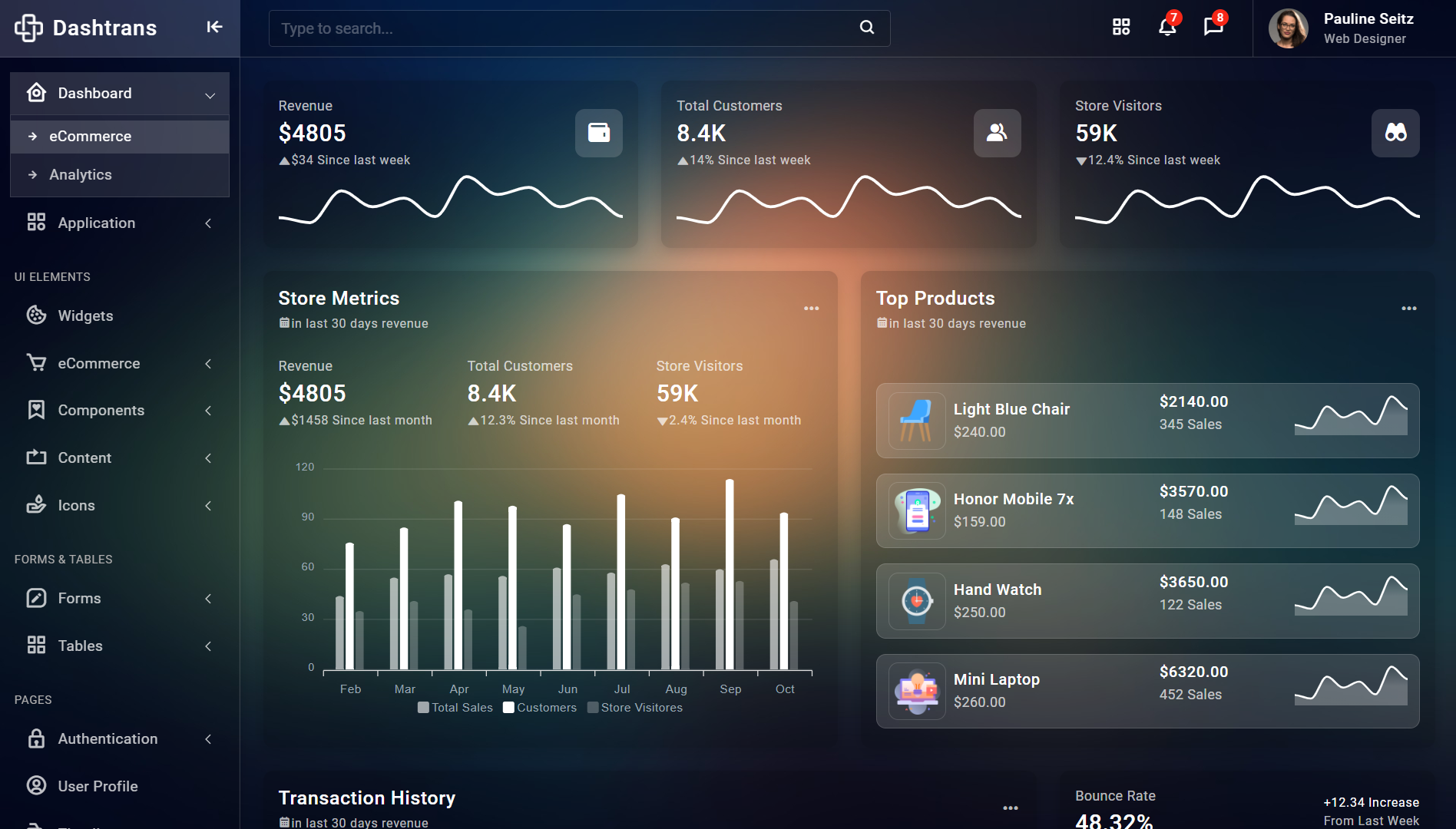Click the search magnifier icon
The height and width of the screenshot is (829, 1456).
[x=867, y=28]
